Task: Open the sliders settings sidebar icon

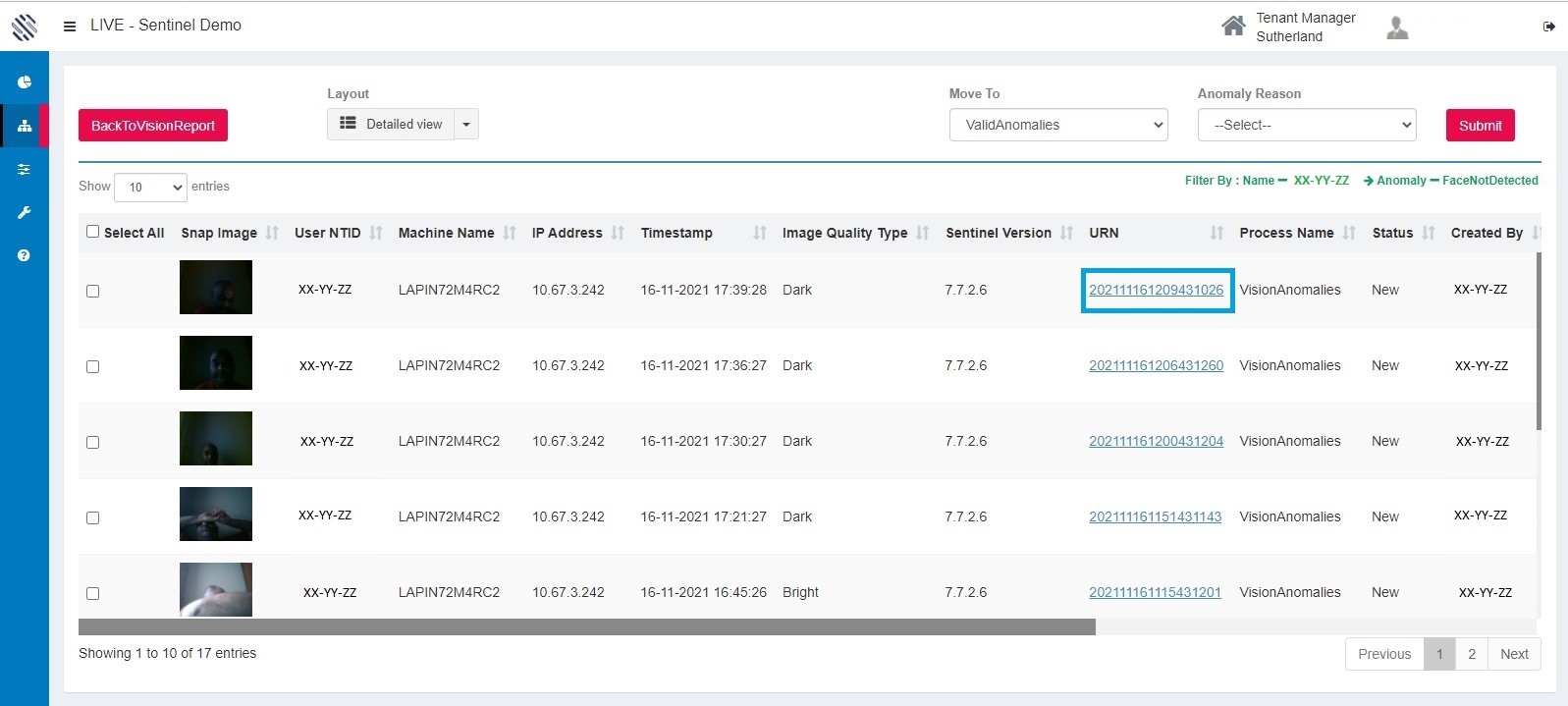Action: [25, 169]
